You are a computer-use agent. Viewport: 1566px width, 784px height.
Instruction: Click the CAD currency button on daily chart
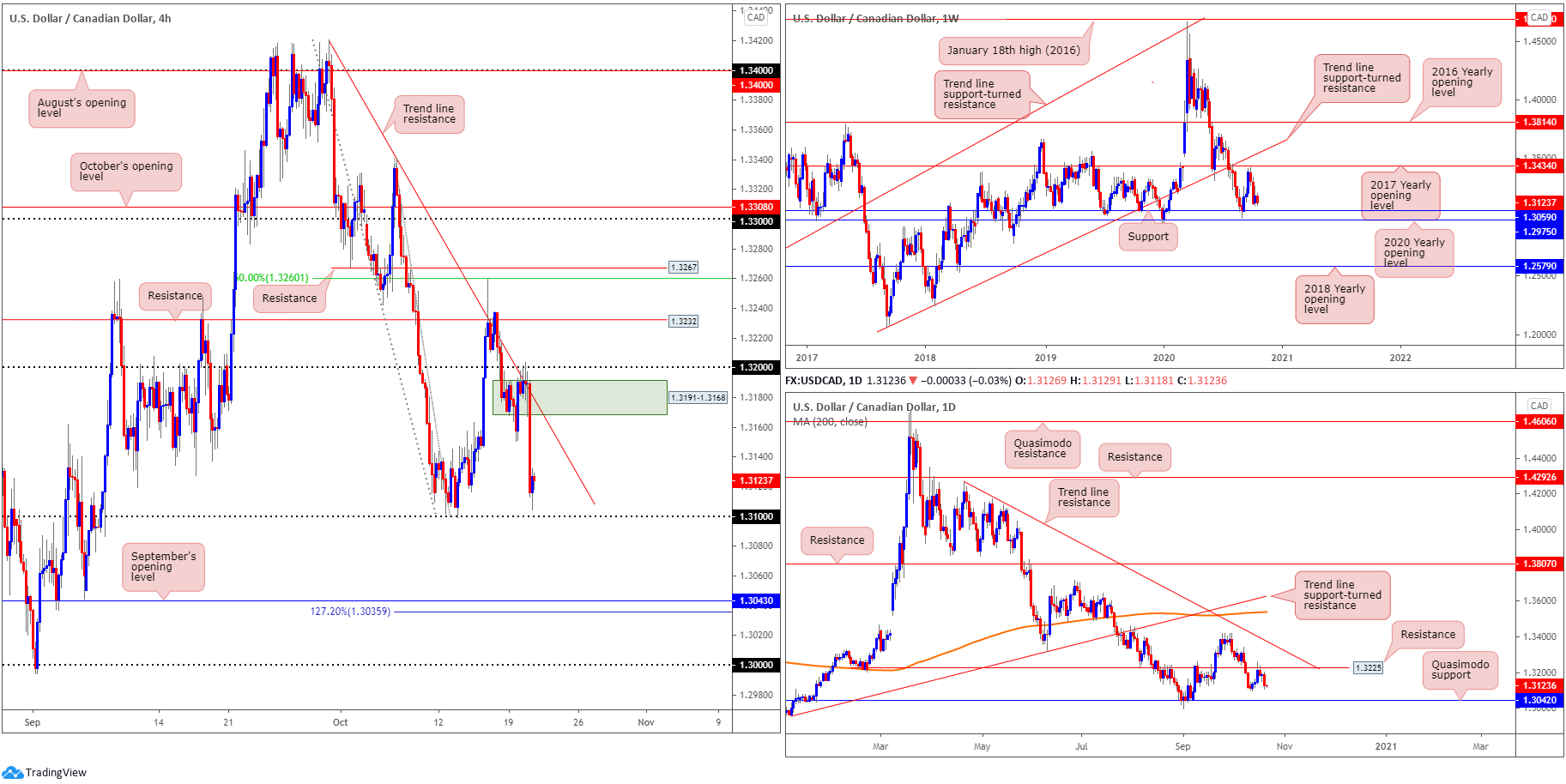1539,406
